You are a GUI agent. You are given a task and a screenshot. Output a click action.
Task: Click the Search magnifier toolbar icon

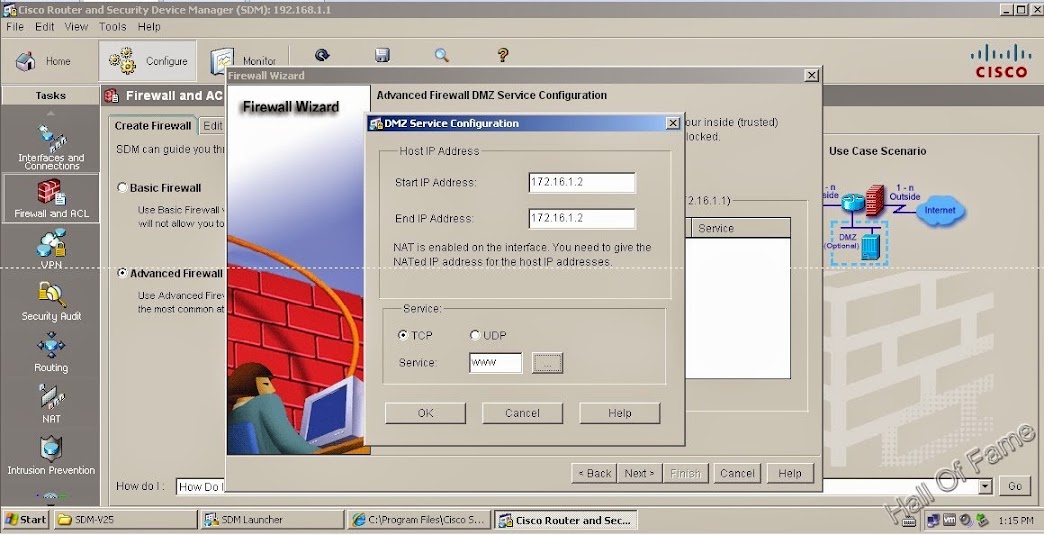click(x=441, y=55)
